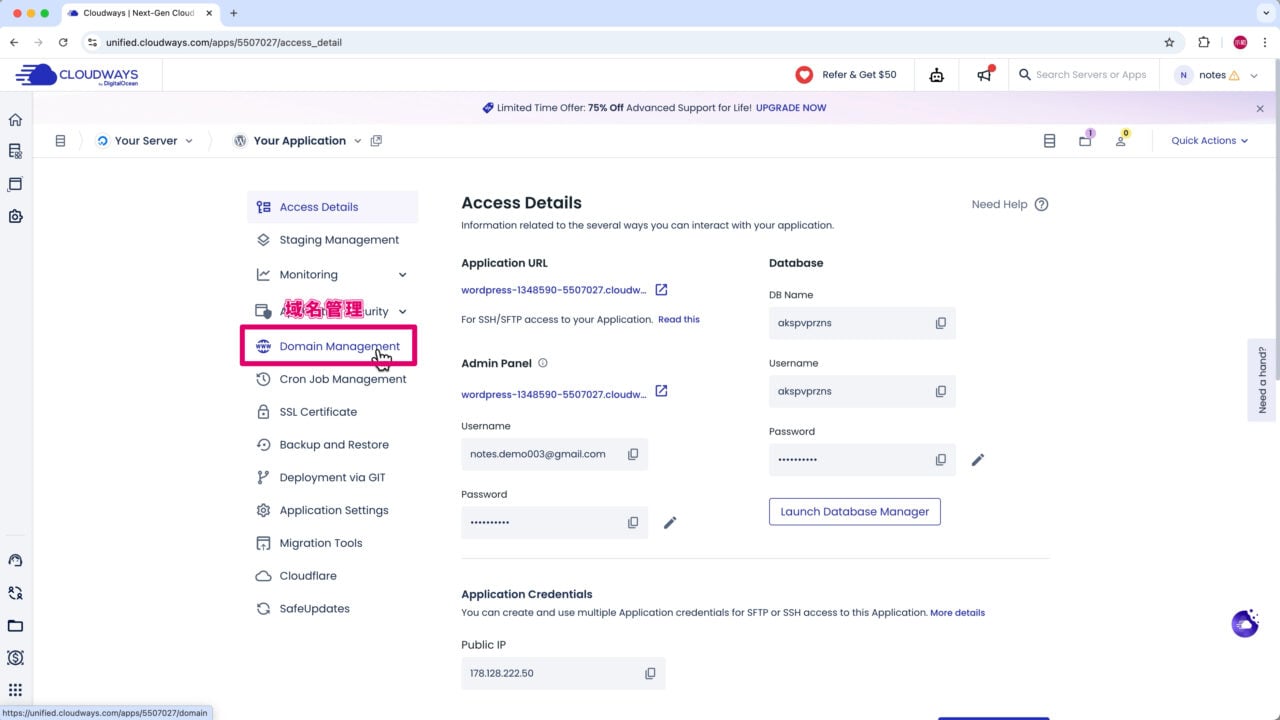The width and height of the screenshot is (1280, 720).
Task: Open SSL Certificate from the sidebar menu
Action: pos(318,411)
